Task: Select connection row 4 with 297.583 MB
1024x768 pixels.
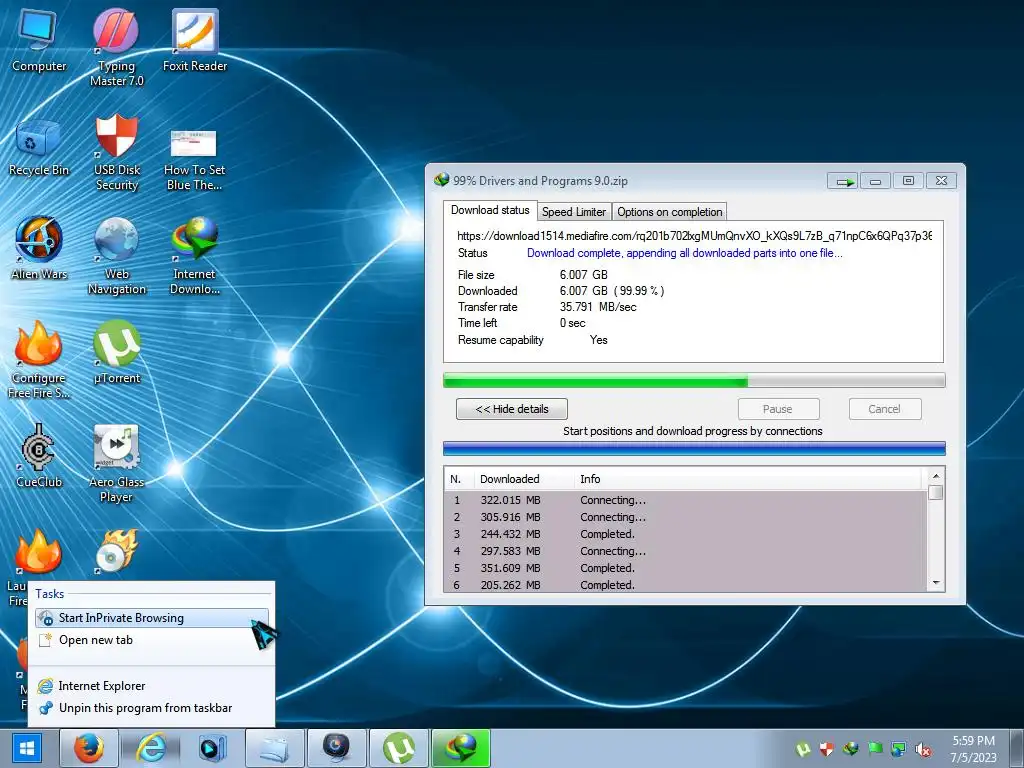Action: 685,551
